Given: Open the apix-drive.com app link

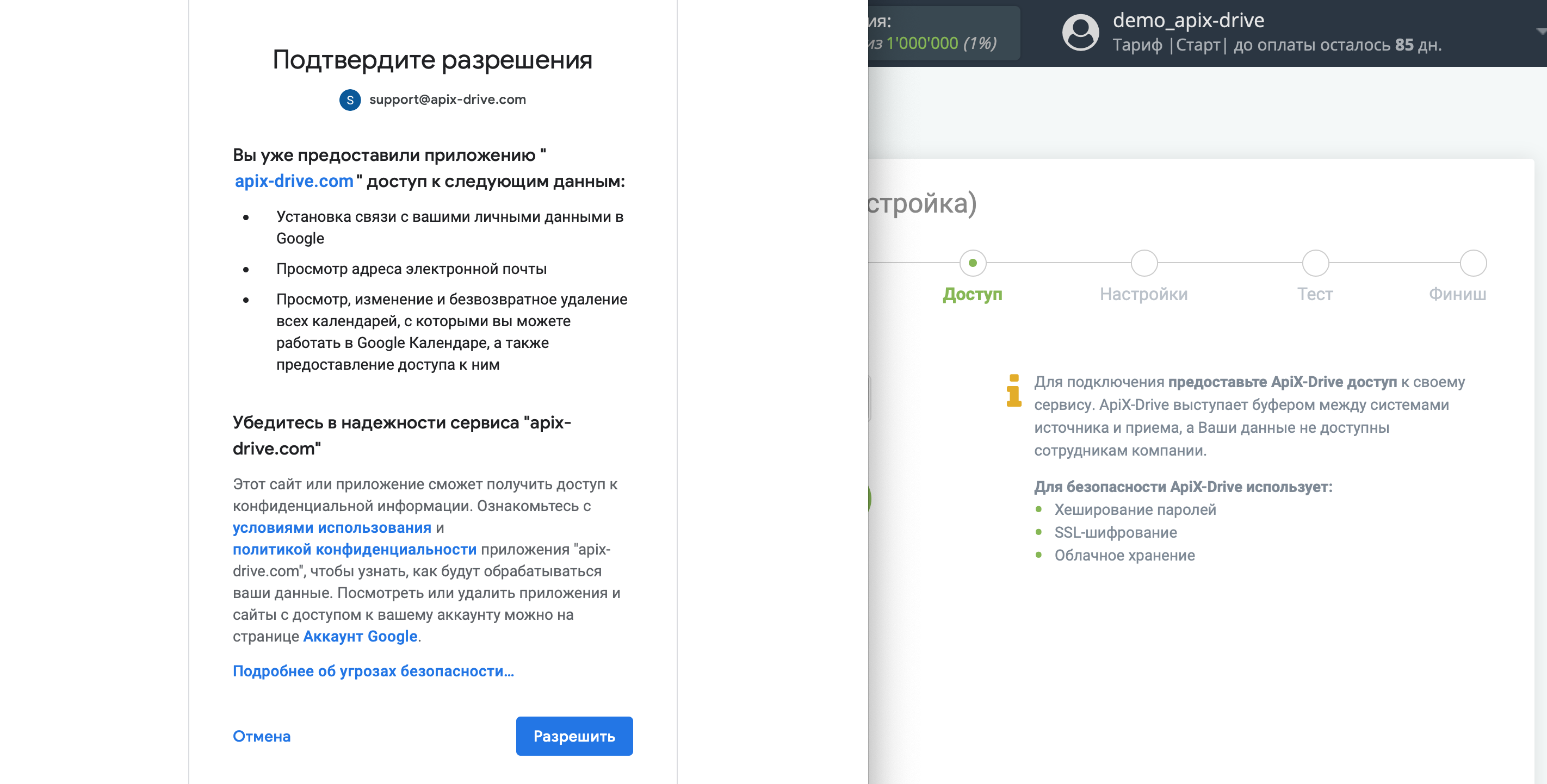Looking at the screenshot, I should (x=294, y=181).
